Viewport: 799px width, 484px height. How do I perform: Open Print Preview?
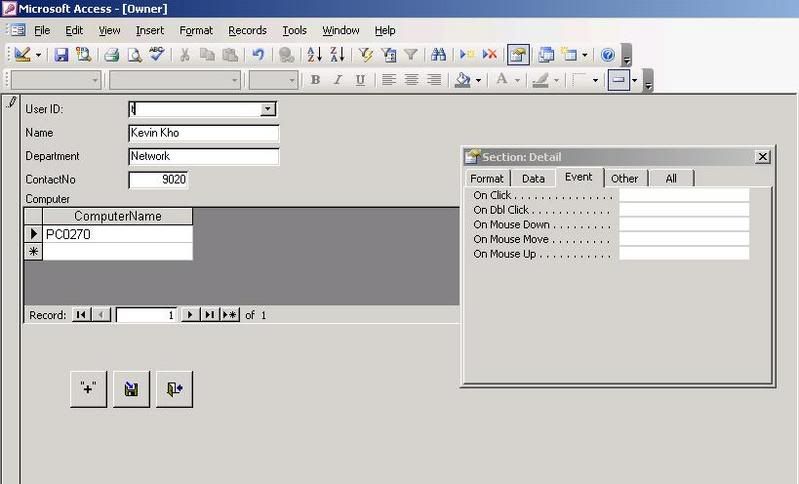[x=134, y=55]
